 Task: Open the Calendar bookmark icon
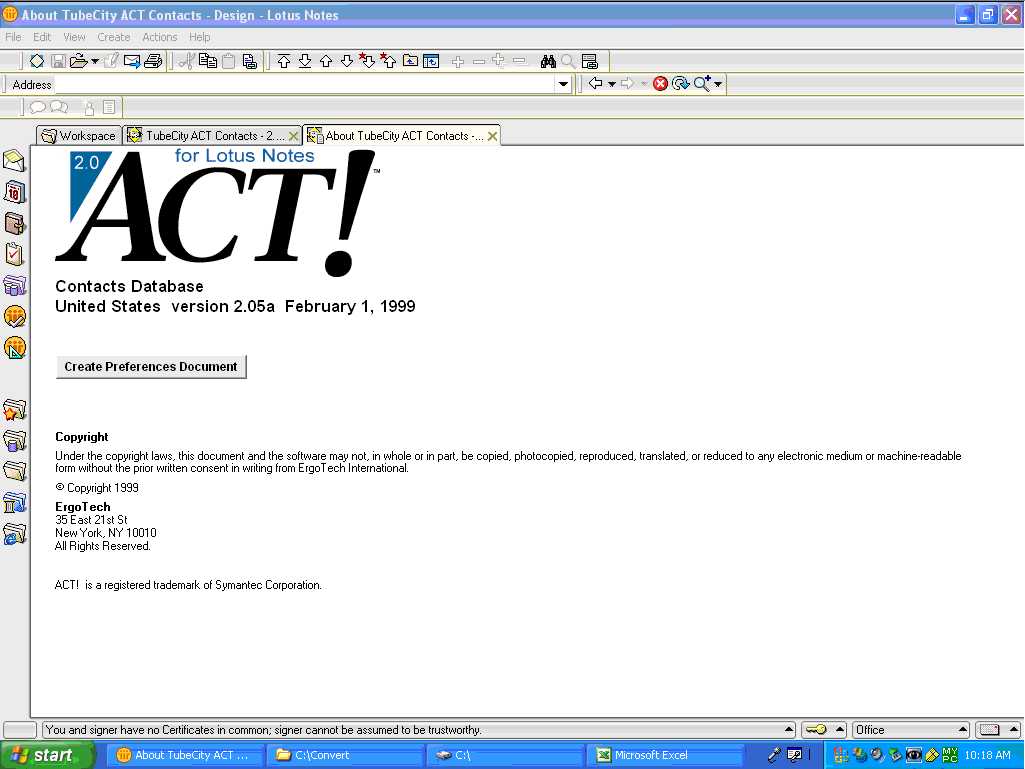tap(14, 192)
